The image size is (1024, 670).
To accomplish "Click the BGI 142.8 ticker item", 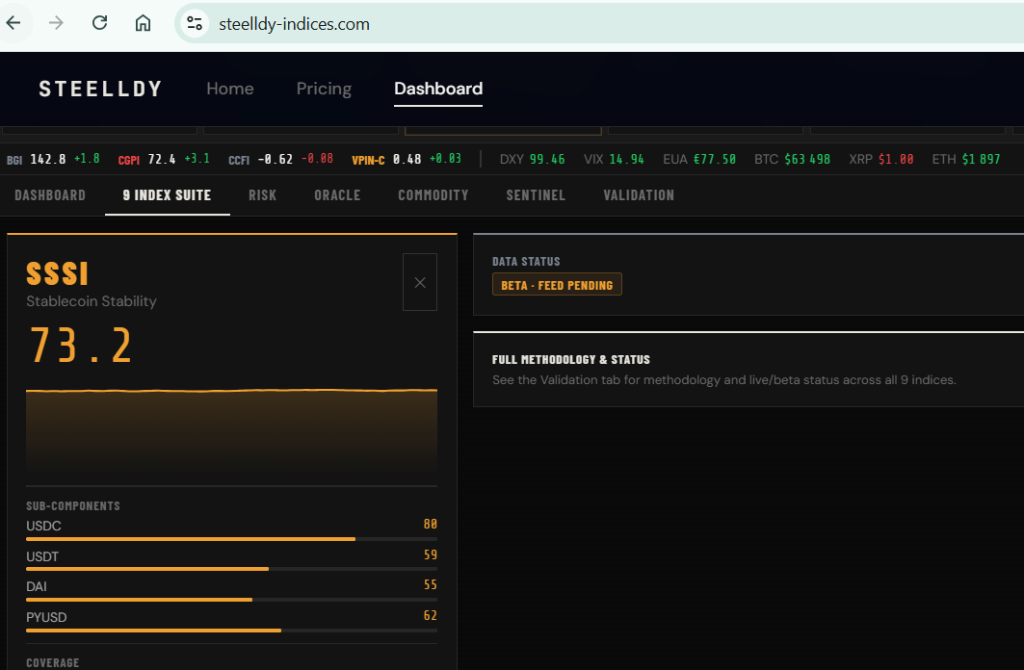I will tap(53, 159).
